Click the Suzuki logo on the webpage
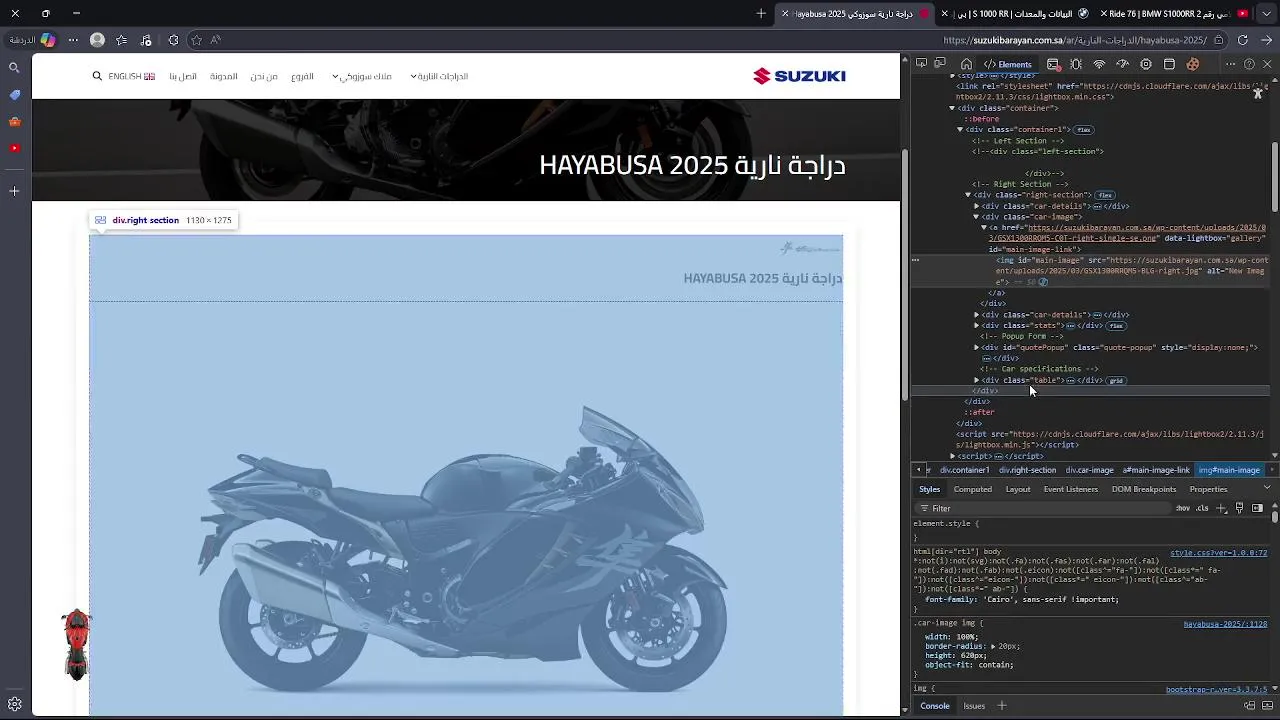The width and height of the screenshot is (1280, 720). pos(799,76)
